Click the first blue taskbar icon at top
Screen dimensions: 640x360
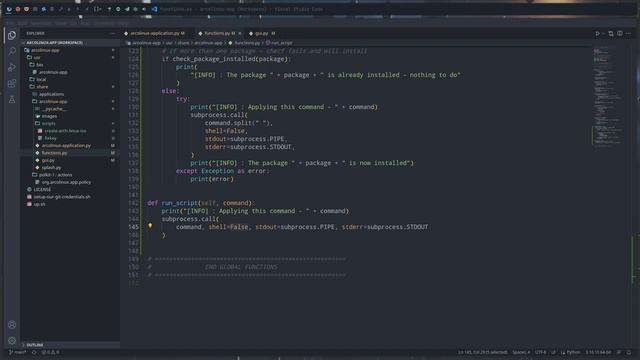[9, 9]
